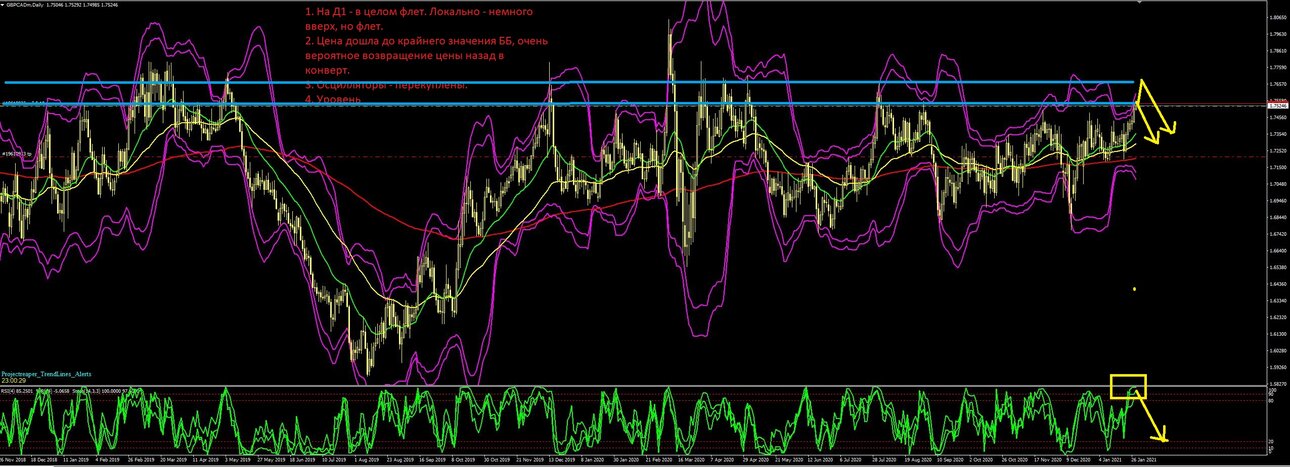Click the 18 Jun 2019 date label
Viewport: 1290px width, 467px height.
[302, 460]
